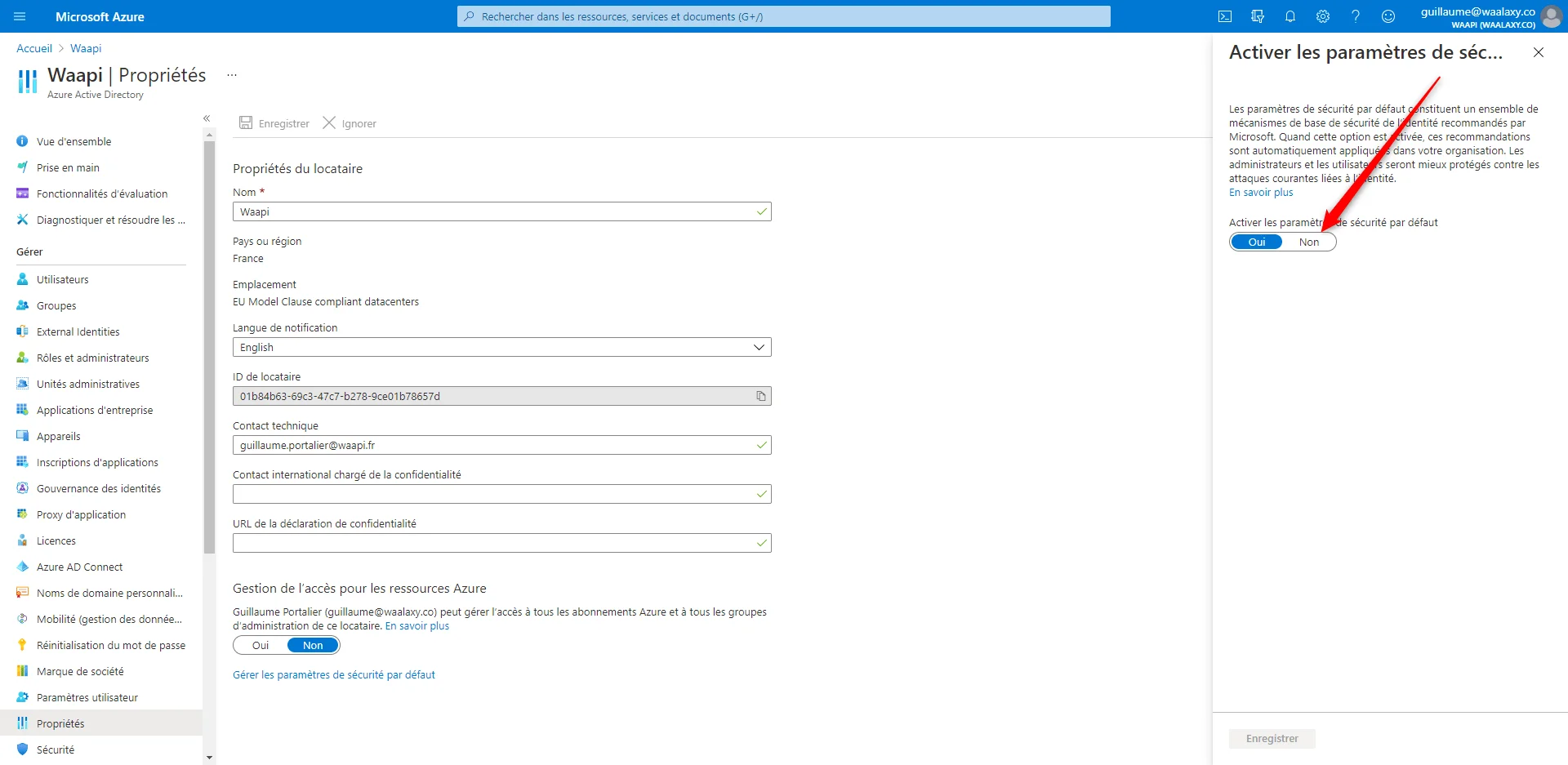1568x765 pixels.
Task: Click the sidebar scrollbar up arrow
Action: (209, 135)
